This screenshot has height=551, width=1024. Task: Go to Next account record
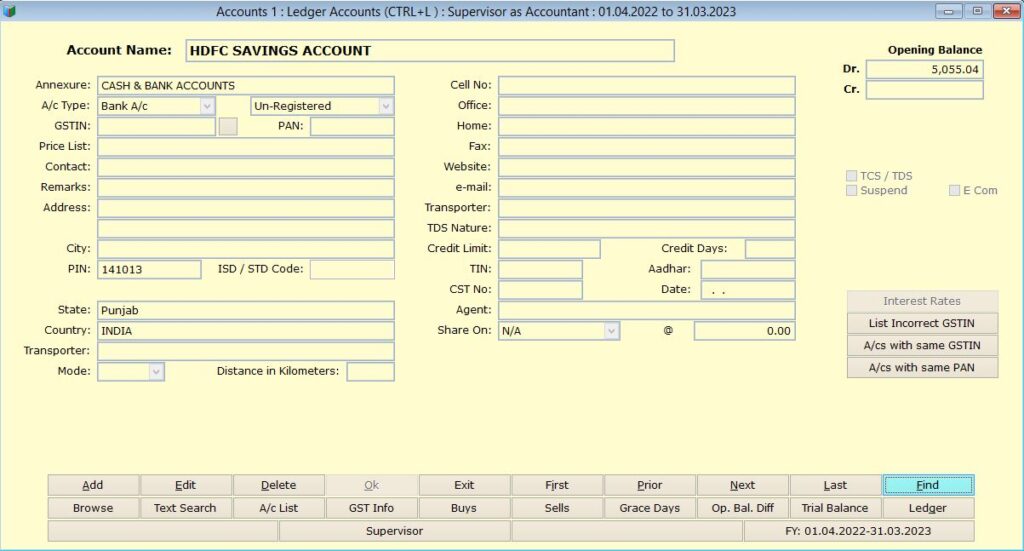(x=743, y=485)
